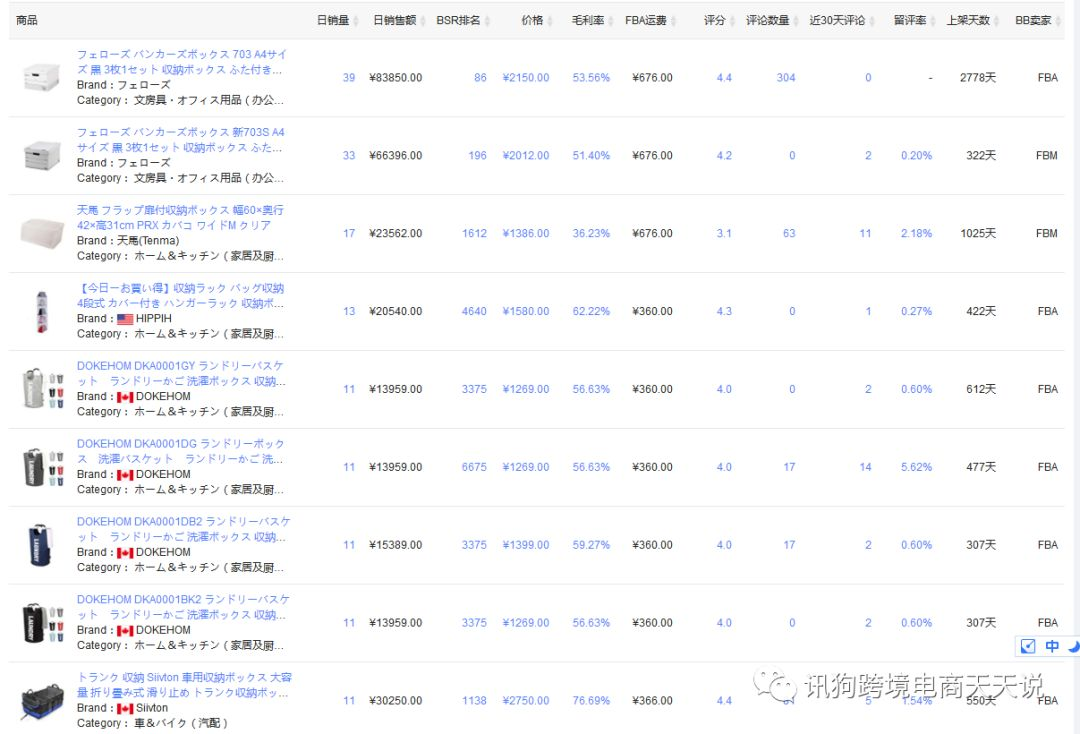Select the FBA fee ¥366.00 cell
The image size is (1080, 734).
tap(652, 700)
